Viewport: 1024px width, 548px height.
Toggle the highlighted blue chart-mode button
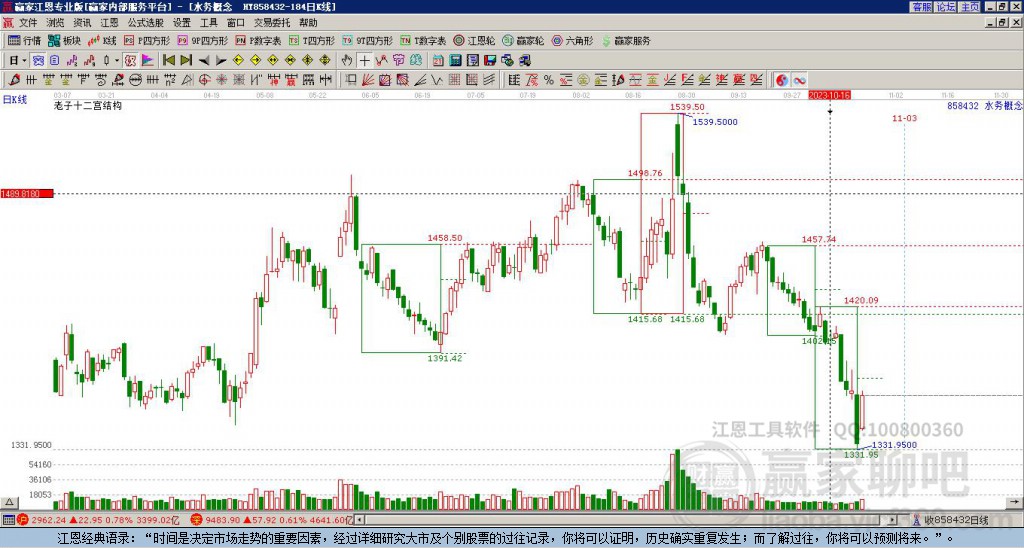click(x=39, y=60)
